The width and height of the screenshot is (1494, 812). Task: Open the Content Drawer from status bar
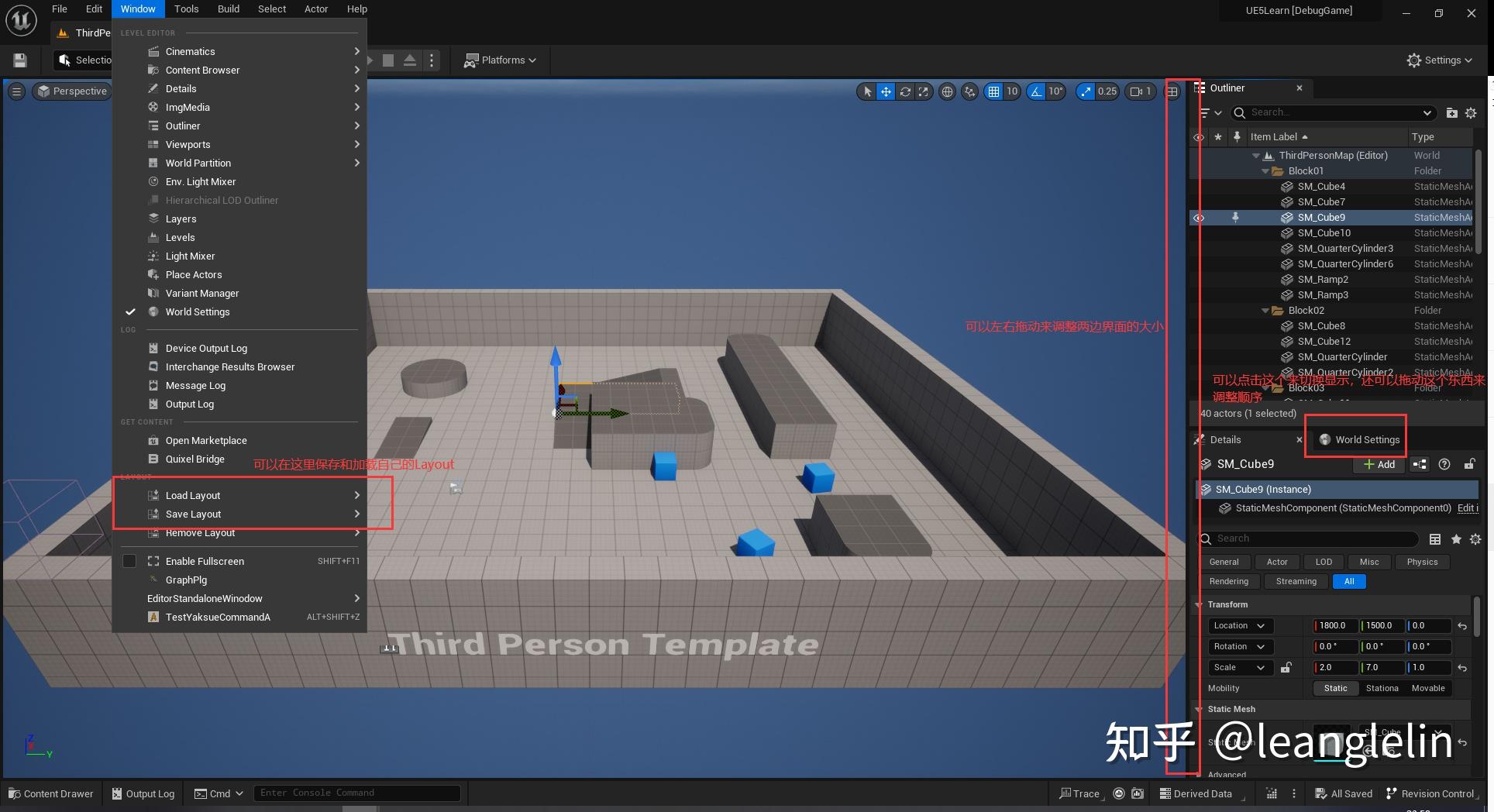(50, 793)
